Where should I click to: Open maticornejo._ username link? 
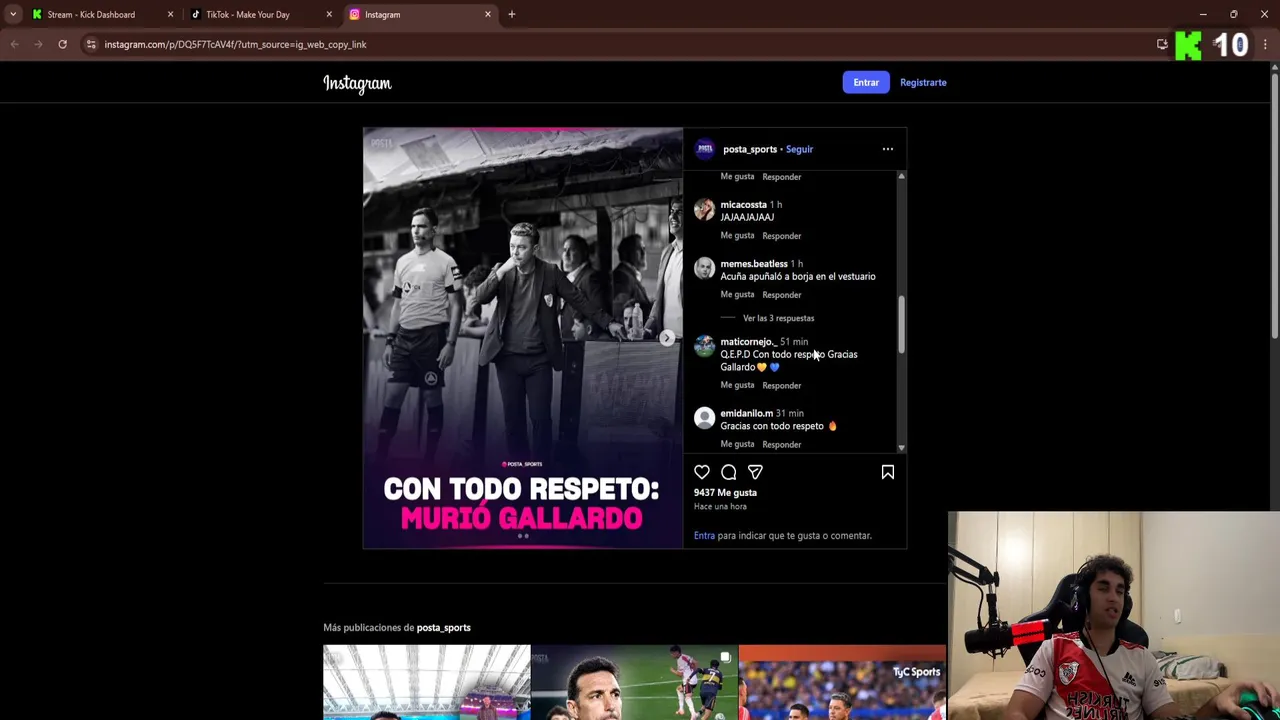point(748,341)
